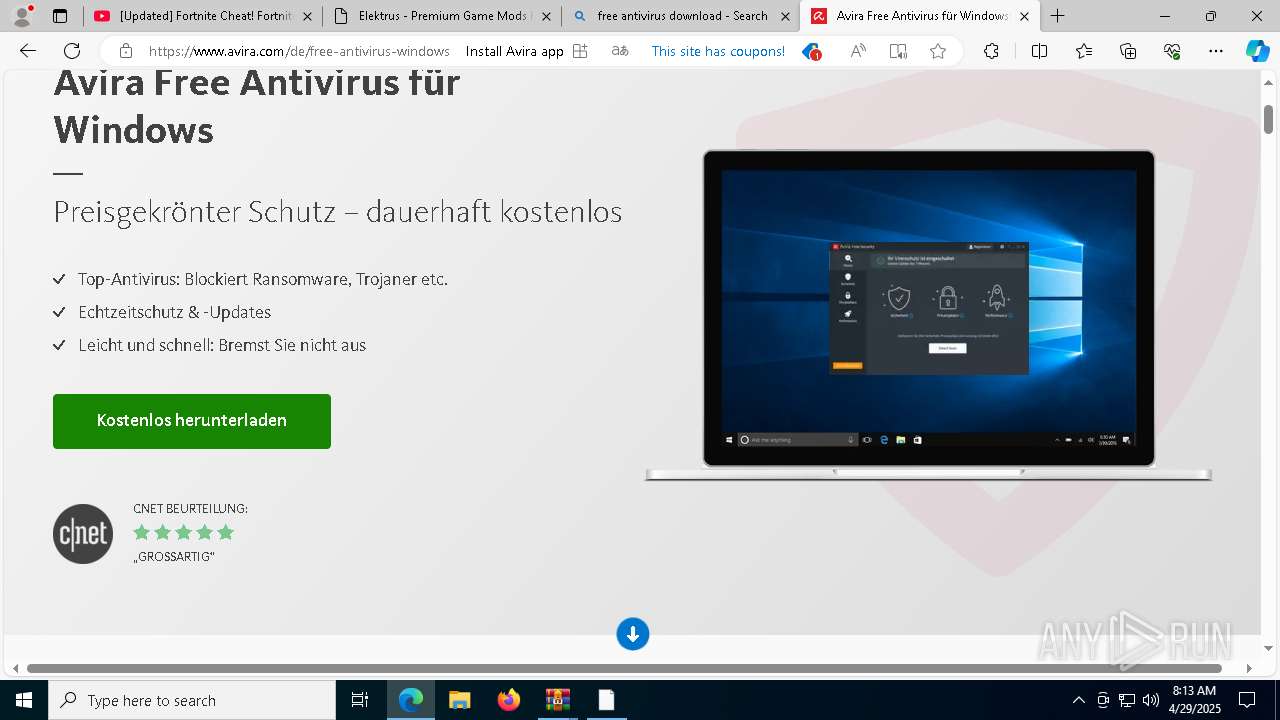Open the translate page icon
This screenshot has width=1280, height=720.
620,51
